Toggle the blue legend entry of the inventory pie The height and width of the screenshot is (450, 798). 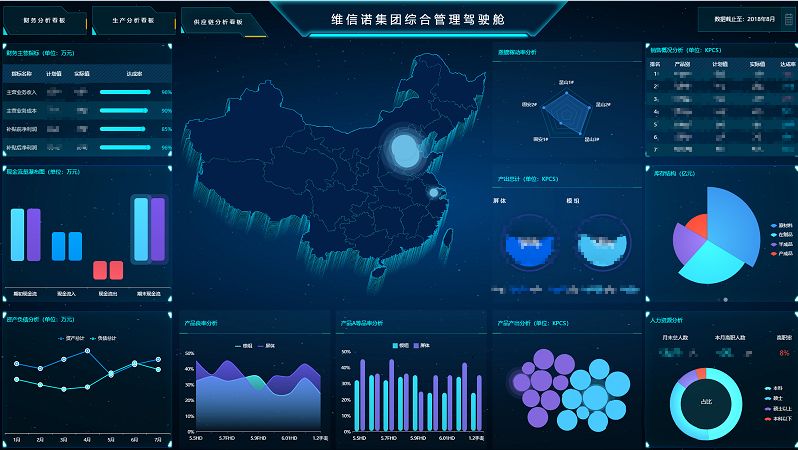pos(782,226)
